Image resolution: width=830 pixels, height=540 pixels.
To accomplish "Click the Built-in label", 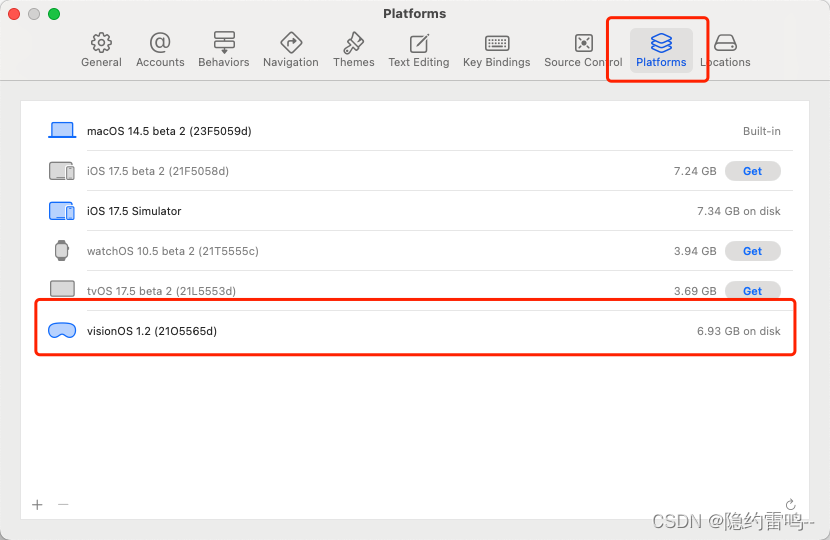I will point(762,131).
